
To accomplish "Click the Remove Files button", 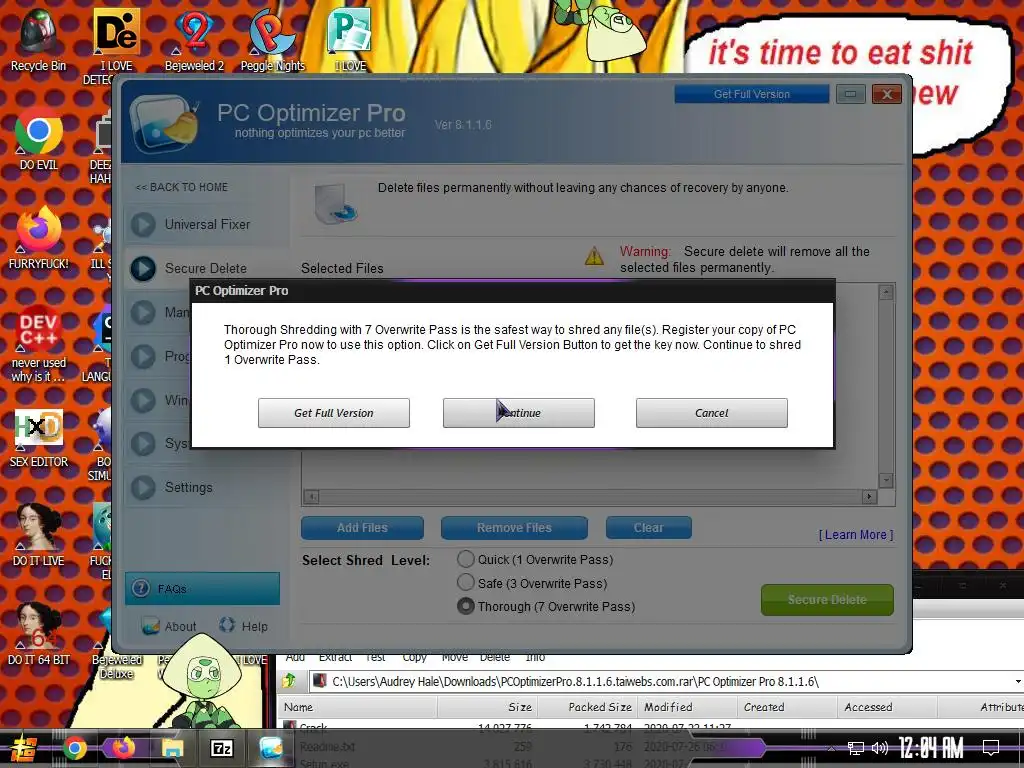I will 514,528.
